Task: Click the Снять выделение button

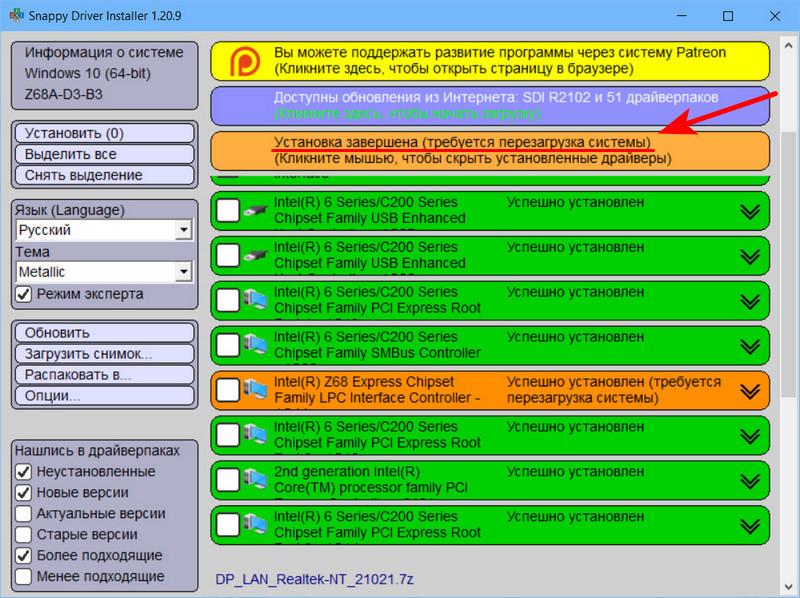Action: click(x=105, y=175)
